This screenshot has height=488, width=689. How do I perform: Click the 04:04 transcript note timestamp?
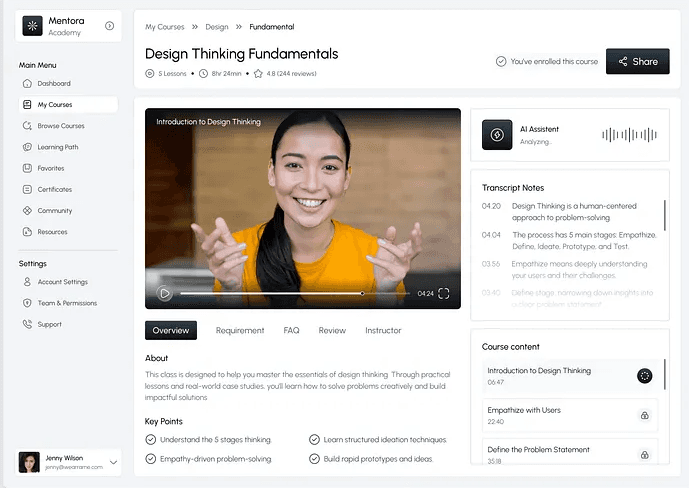(491, 235)
